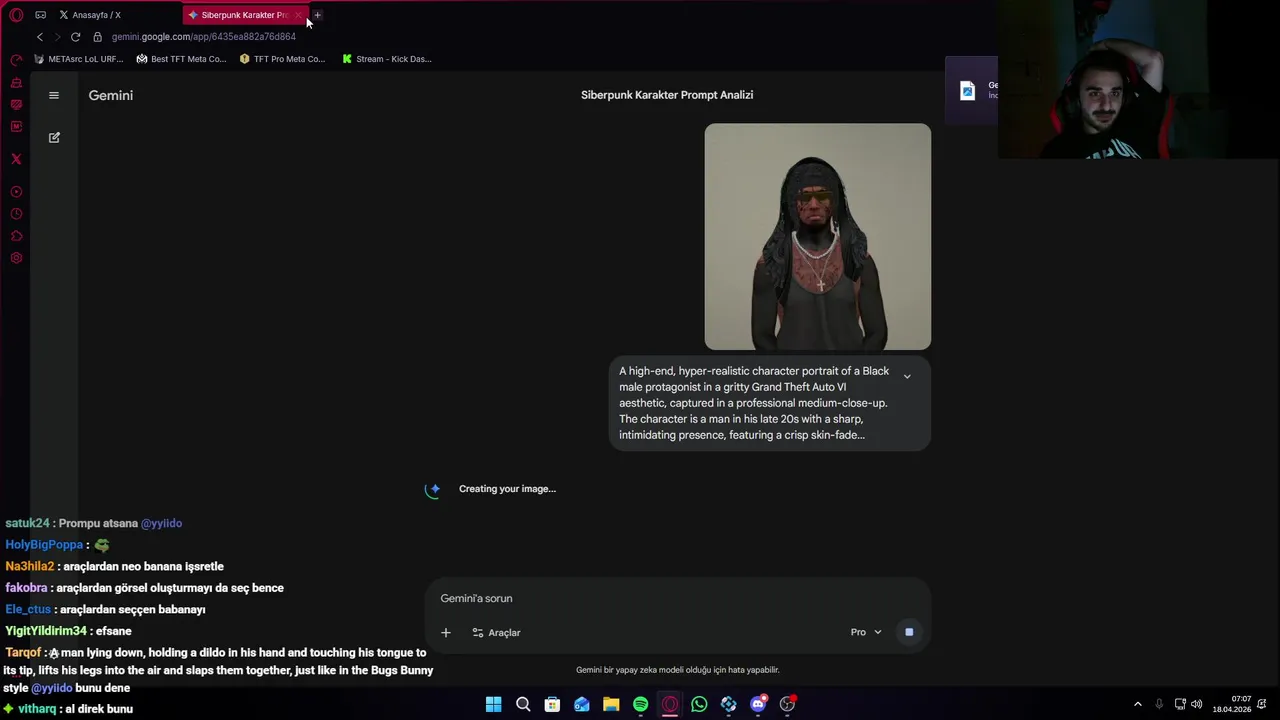
Task: Open the Pro model selector dropdown
Action: 866,632
